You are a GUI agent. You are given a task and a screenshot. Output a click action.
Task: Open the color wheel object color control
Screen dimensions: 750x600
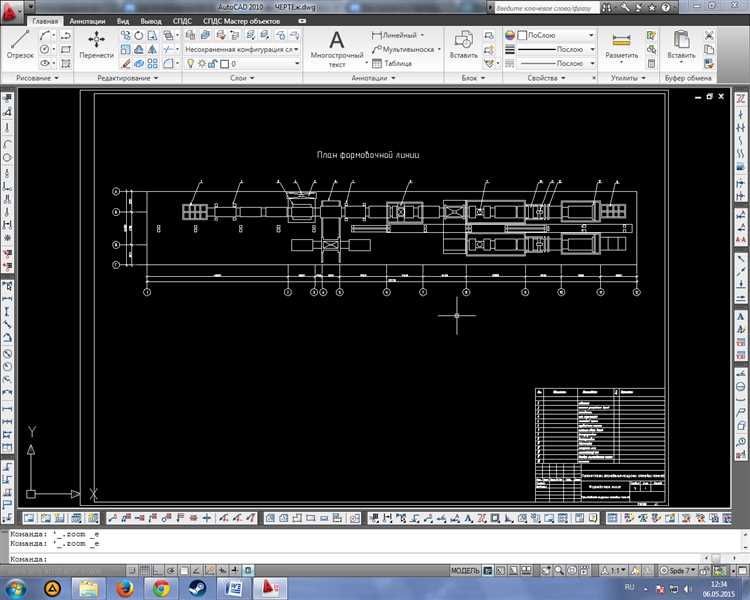tap(510, 35)
